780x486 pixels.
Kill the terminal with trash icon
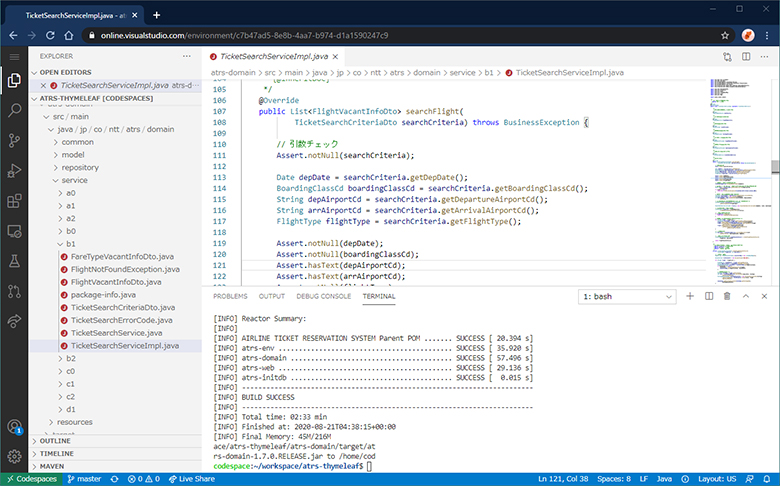click(x=727, y=296)
